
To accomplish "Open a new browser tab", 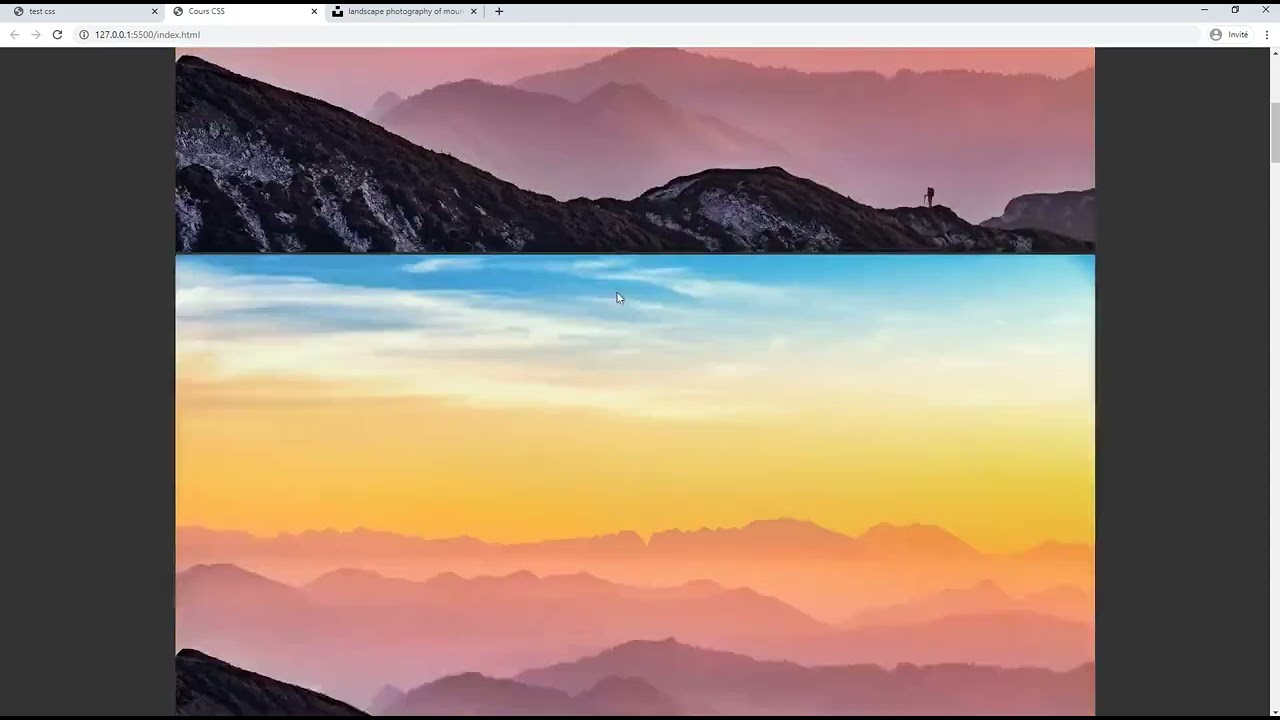I will [x=499, y=11].
